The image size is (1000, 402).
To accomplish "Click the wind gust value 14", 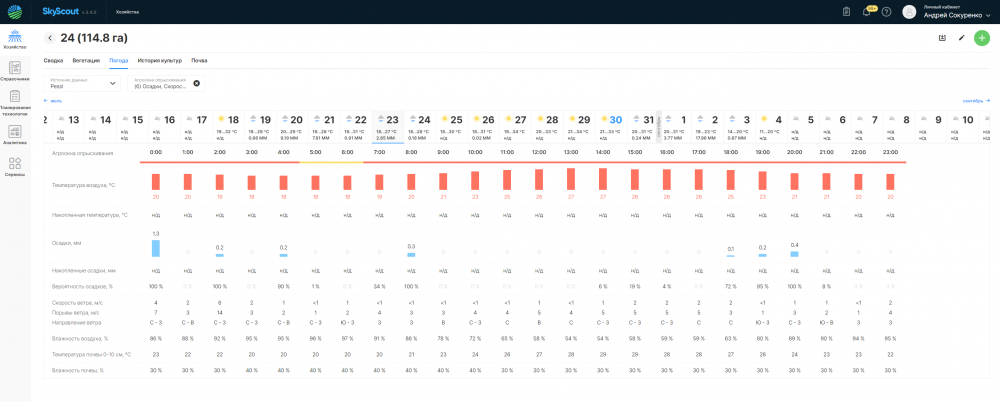I will point(219,313).
